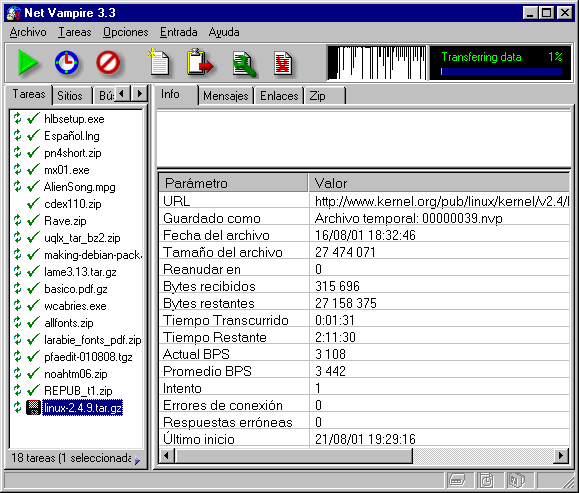Click the Tiempo Restante value 2:11:30
Image resolution: width=579 pixels, height=493 pixels.
(x=335, y=337)
